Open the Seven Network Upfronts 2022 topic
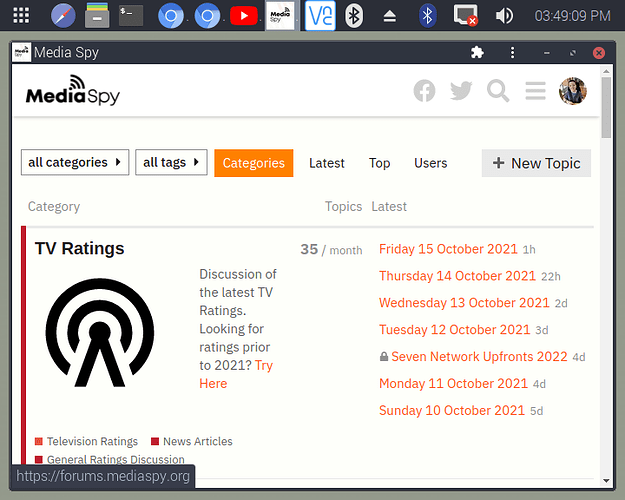Screen dimensions: 625x500 pyautogui.click(x=479, y=357)
